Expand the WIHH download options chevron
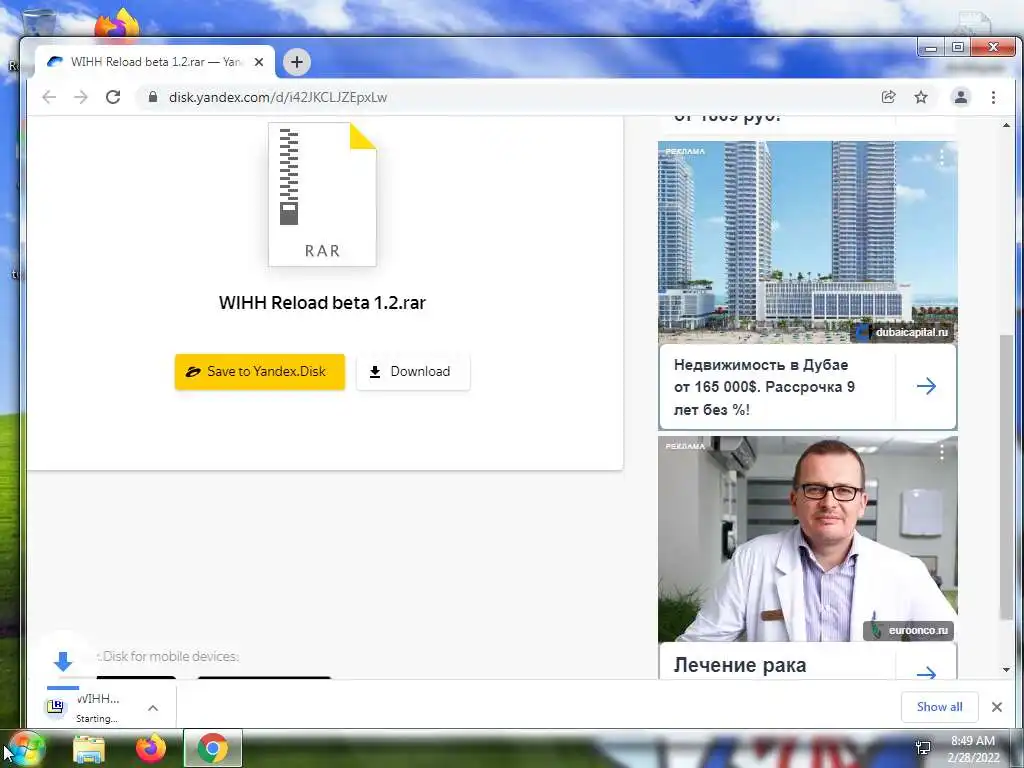 coord(153,708)
